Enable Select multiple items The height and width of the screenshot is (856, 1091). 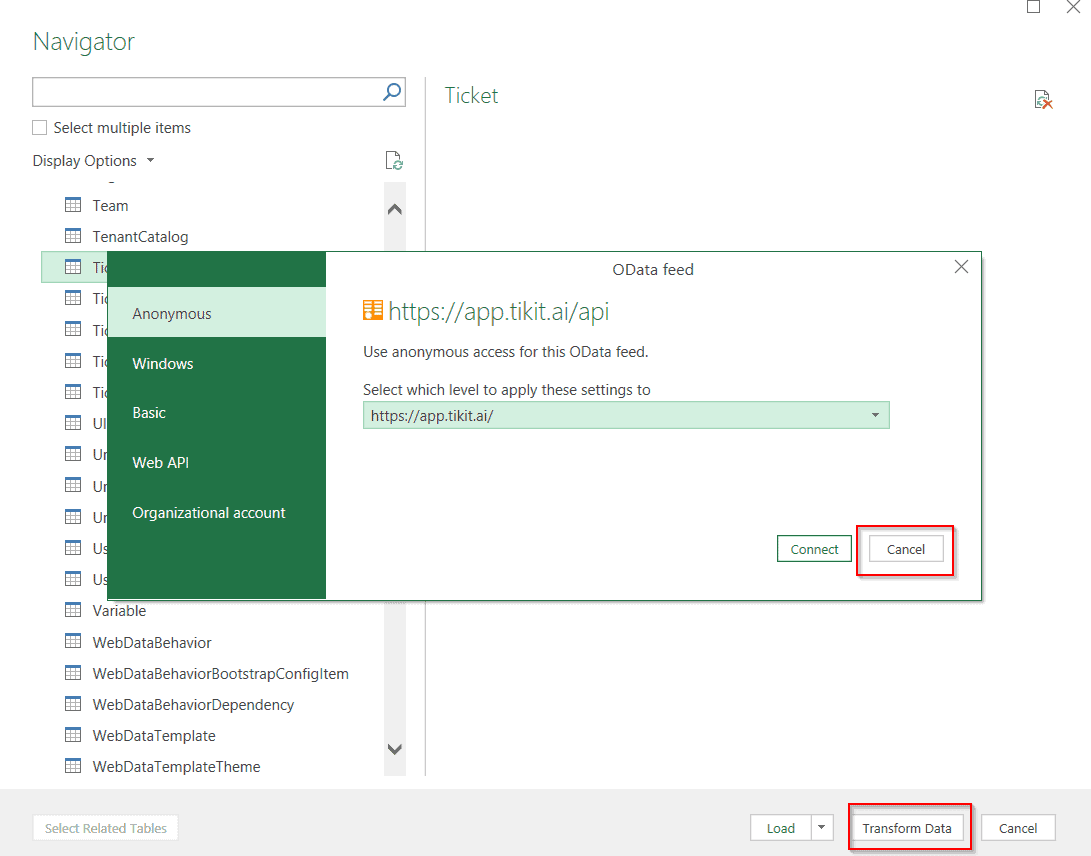click(x=37, y=127)
